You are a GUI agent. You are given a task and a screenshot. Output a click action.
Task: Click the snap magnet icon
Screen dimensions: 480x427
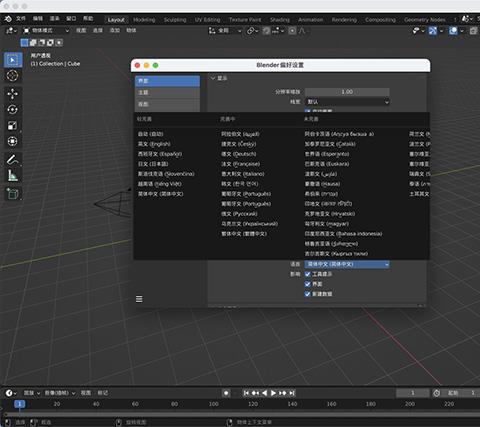point(266,31)
